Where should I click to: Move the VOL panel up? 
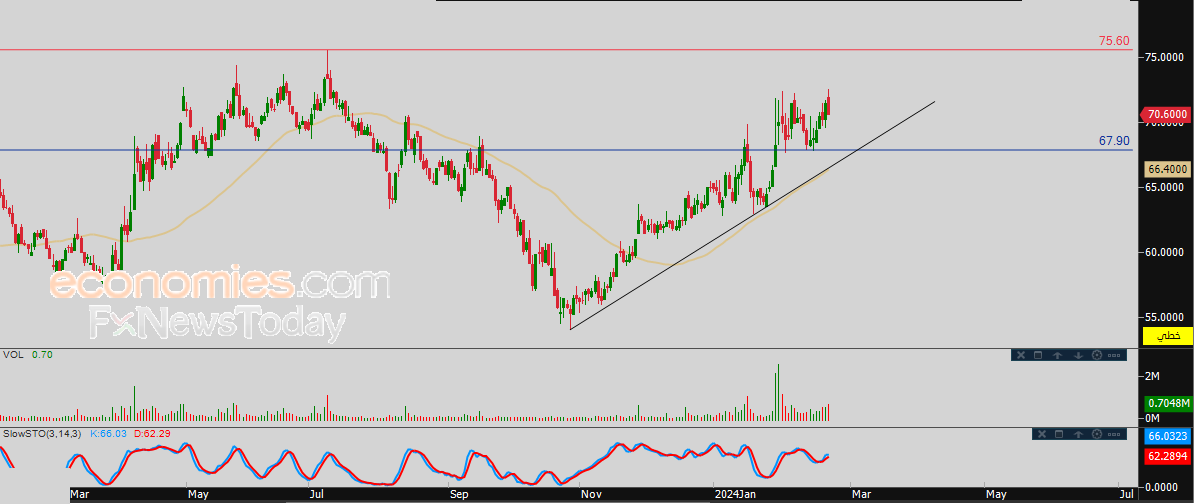click(x=1058, y=355)
